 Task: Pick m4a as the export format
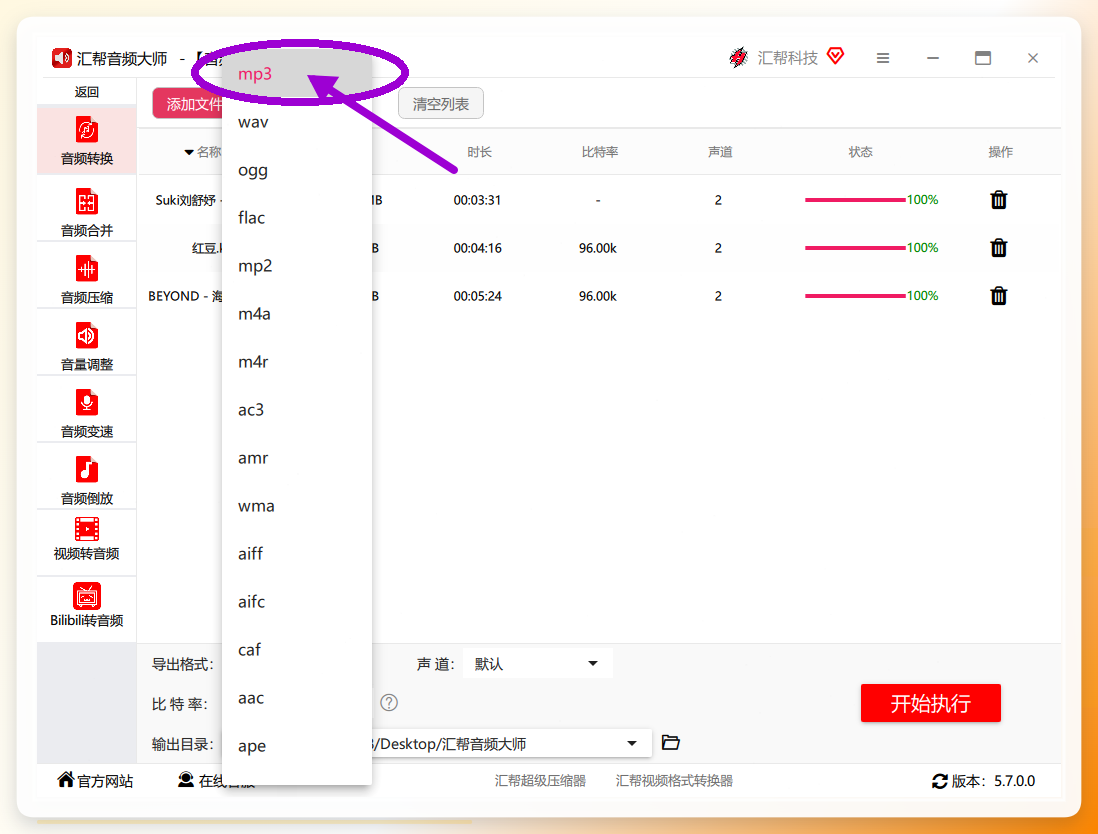tap(297, 314)
